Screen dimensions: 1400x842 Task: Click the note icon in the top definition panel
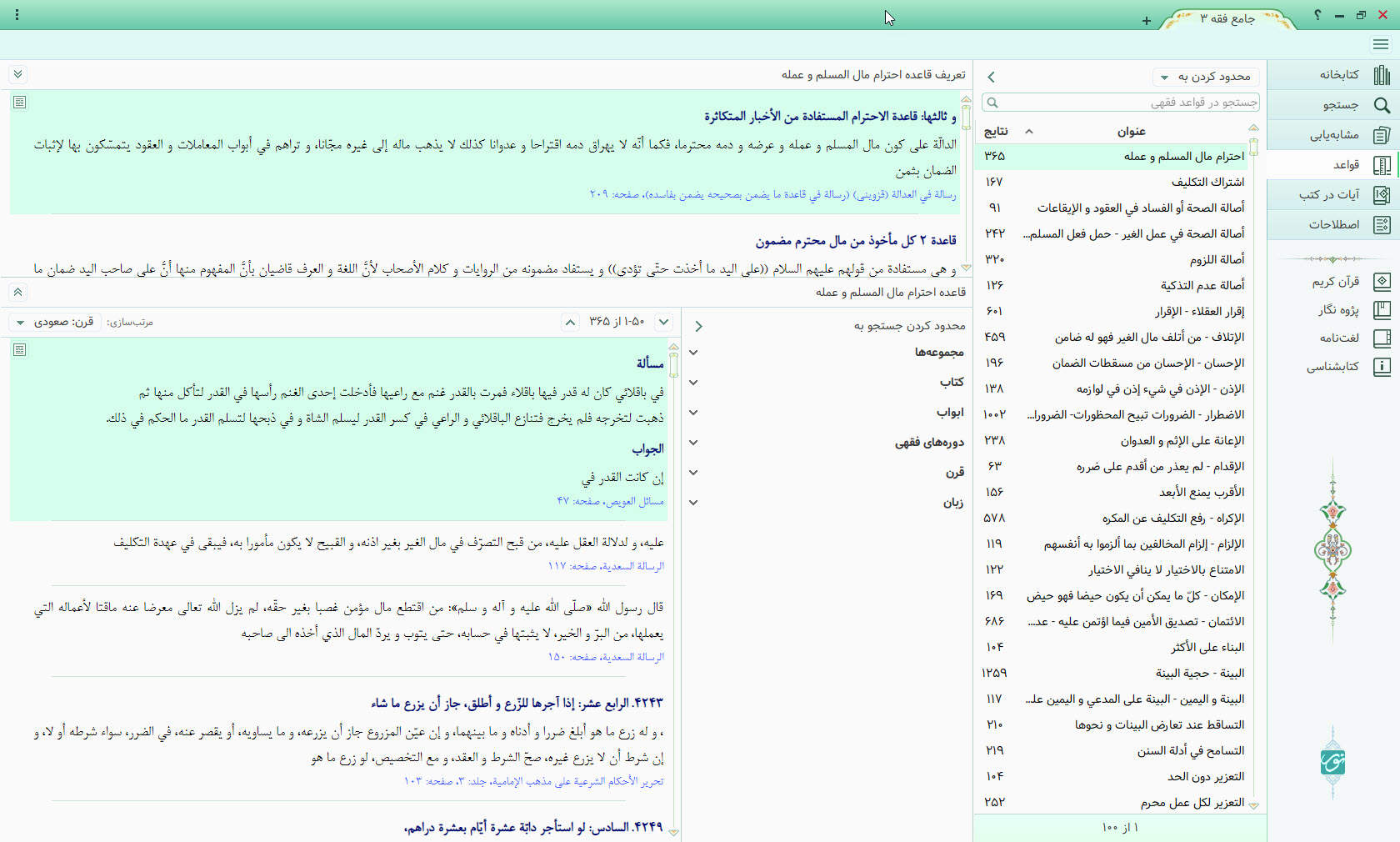coord(20,102)
